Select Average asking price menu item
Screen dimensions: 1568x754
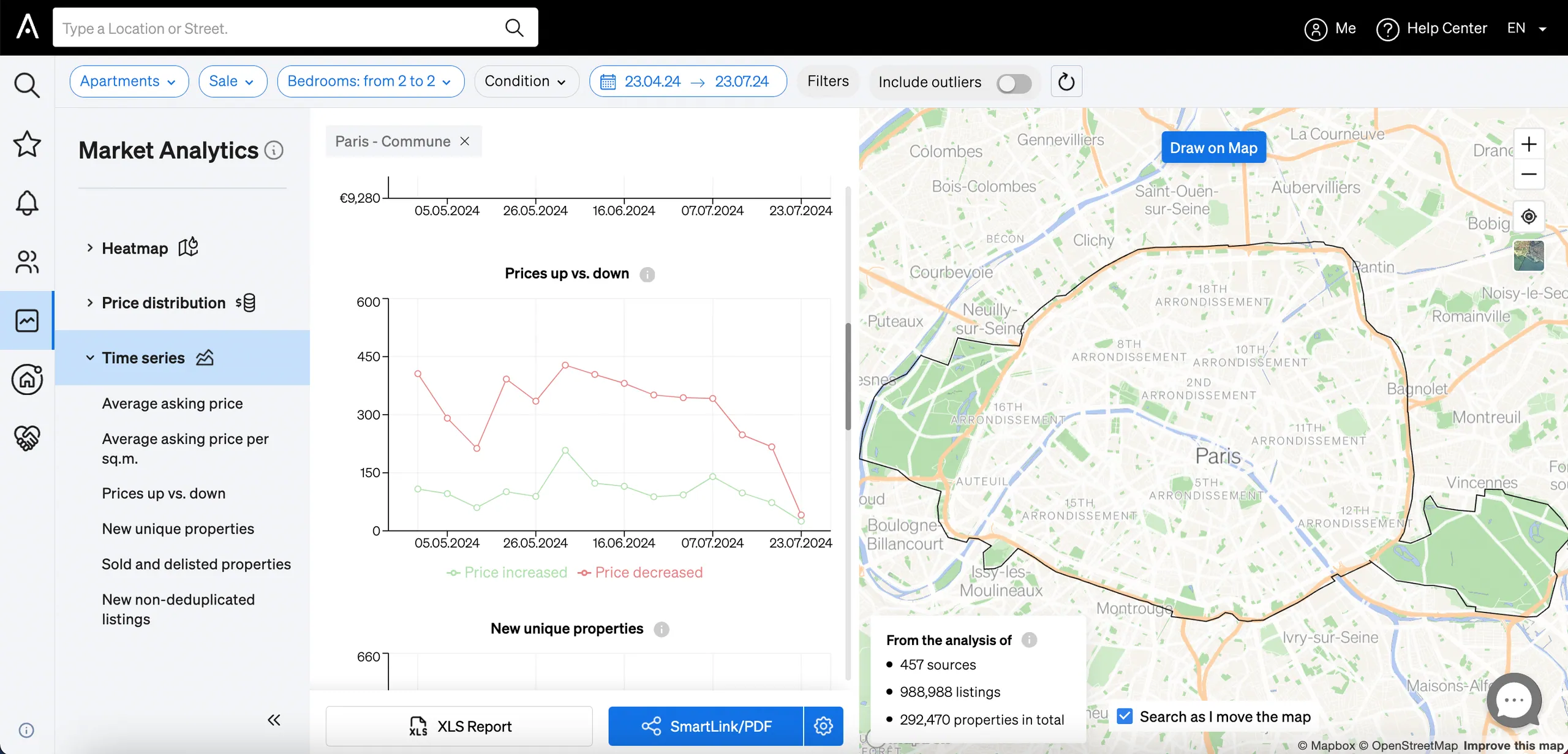coord(172,403)
